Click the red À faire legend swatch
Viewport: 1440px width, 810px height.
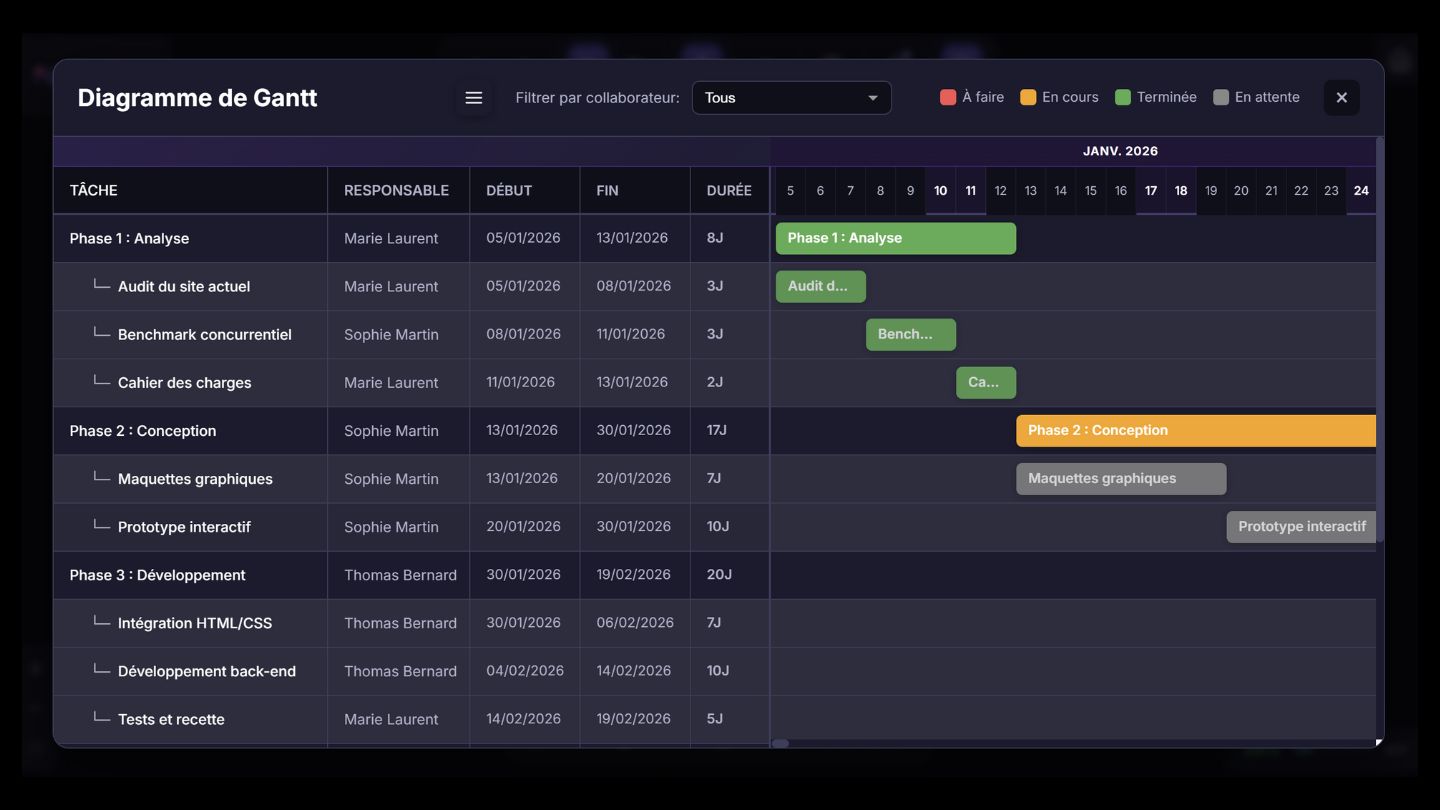pyautogui.click(x=948, y=97)
